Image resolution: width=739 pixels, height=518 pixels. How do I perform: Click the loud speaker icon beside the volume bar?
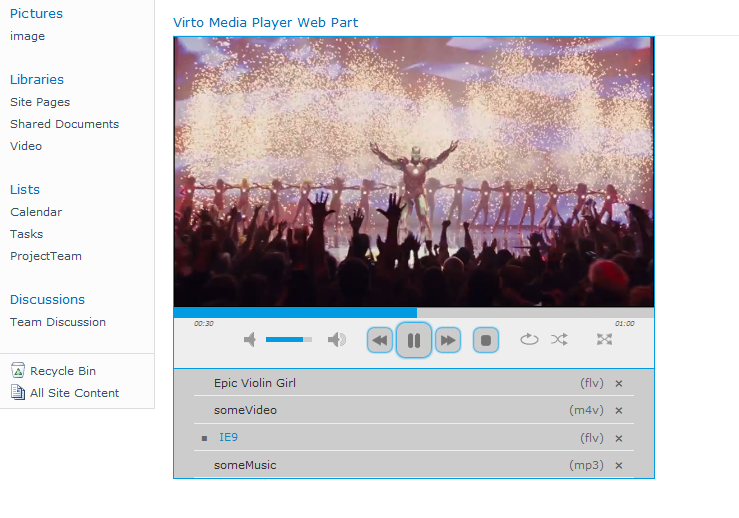[337, 339]
